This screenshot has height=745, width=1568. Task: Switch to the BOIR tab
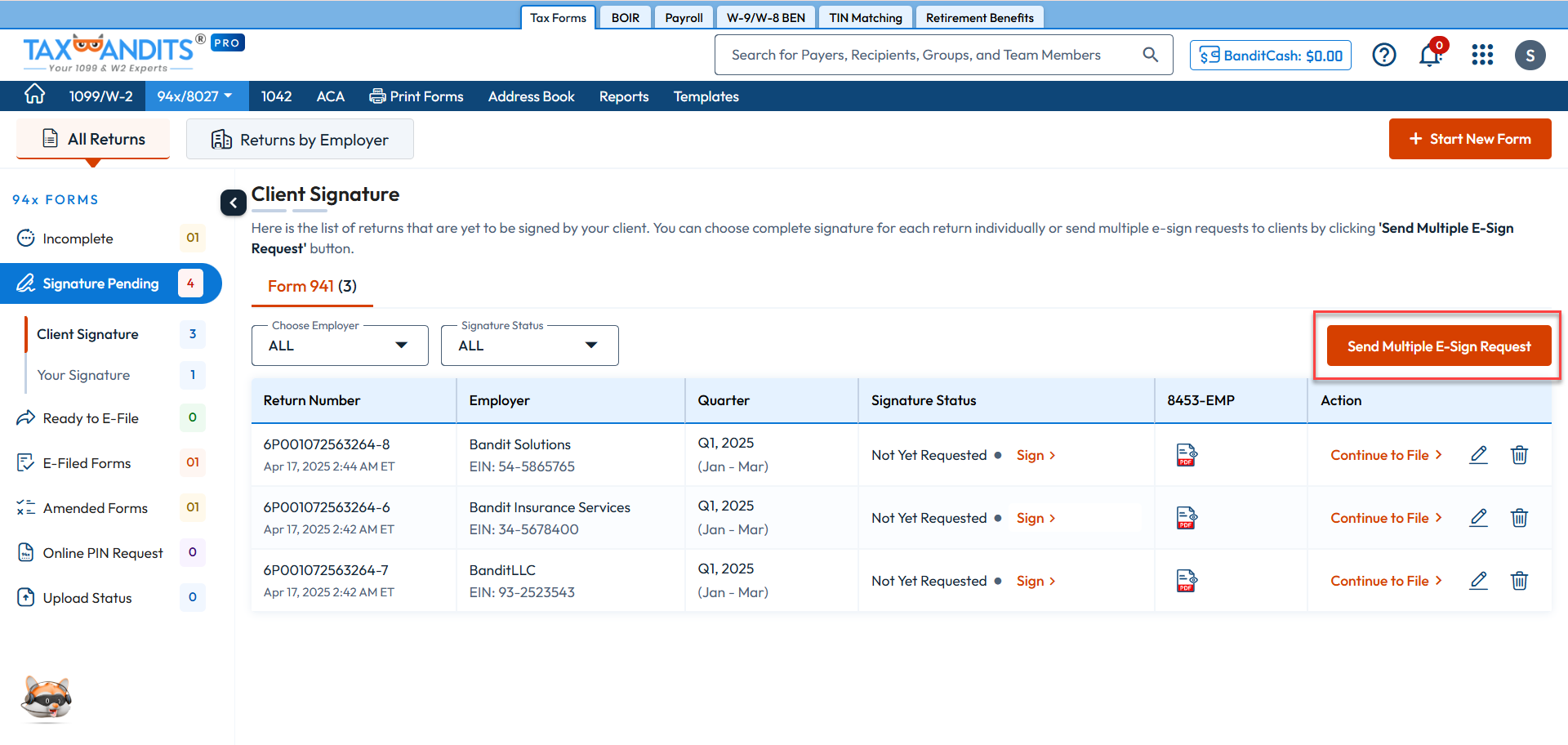pyautogui.click(x=626, y=17)
